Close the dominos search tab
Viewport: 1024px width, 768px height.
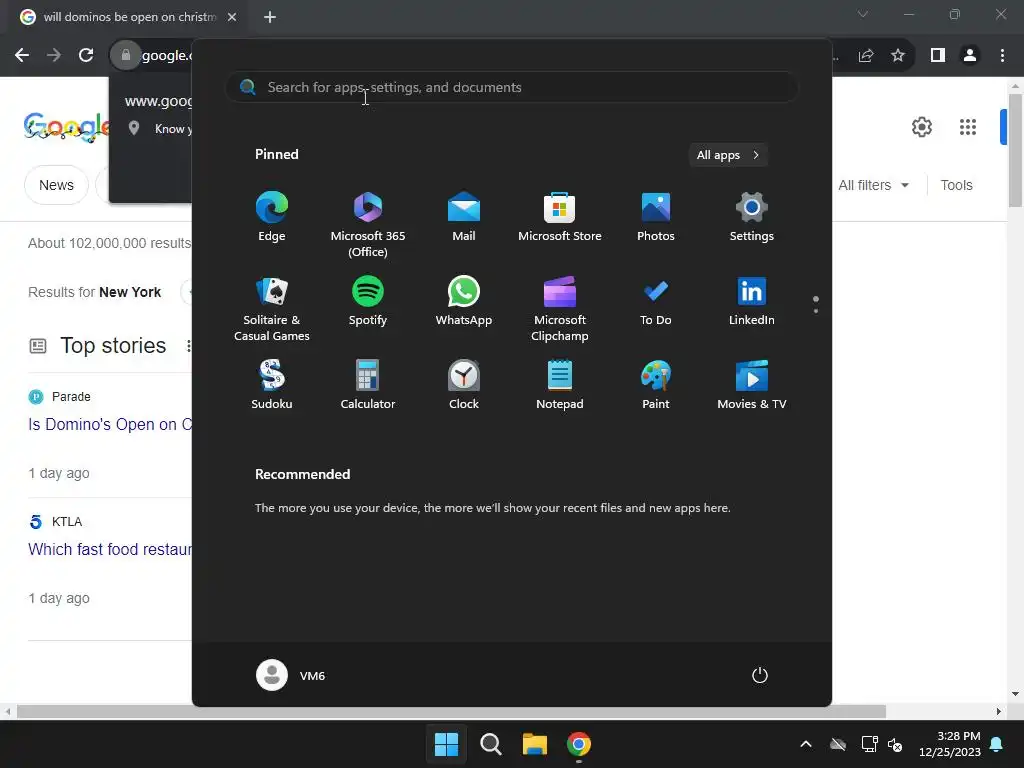(x=232, y=17)
